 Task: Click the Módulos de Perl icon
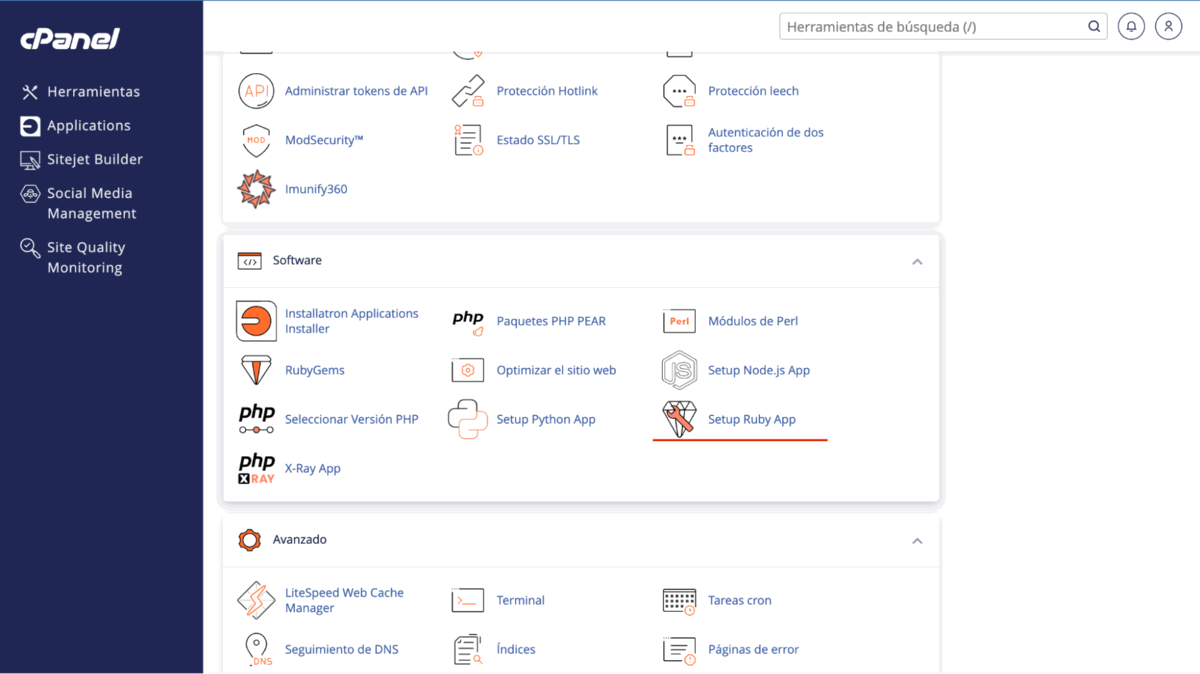[x=680, y=321]
